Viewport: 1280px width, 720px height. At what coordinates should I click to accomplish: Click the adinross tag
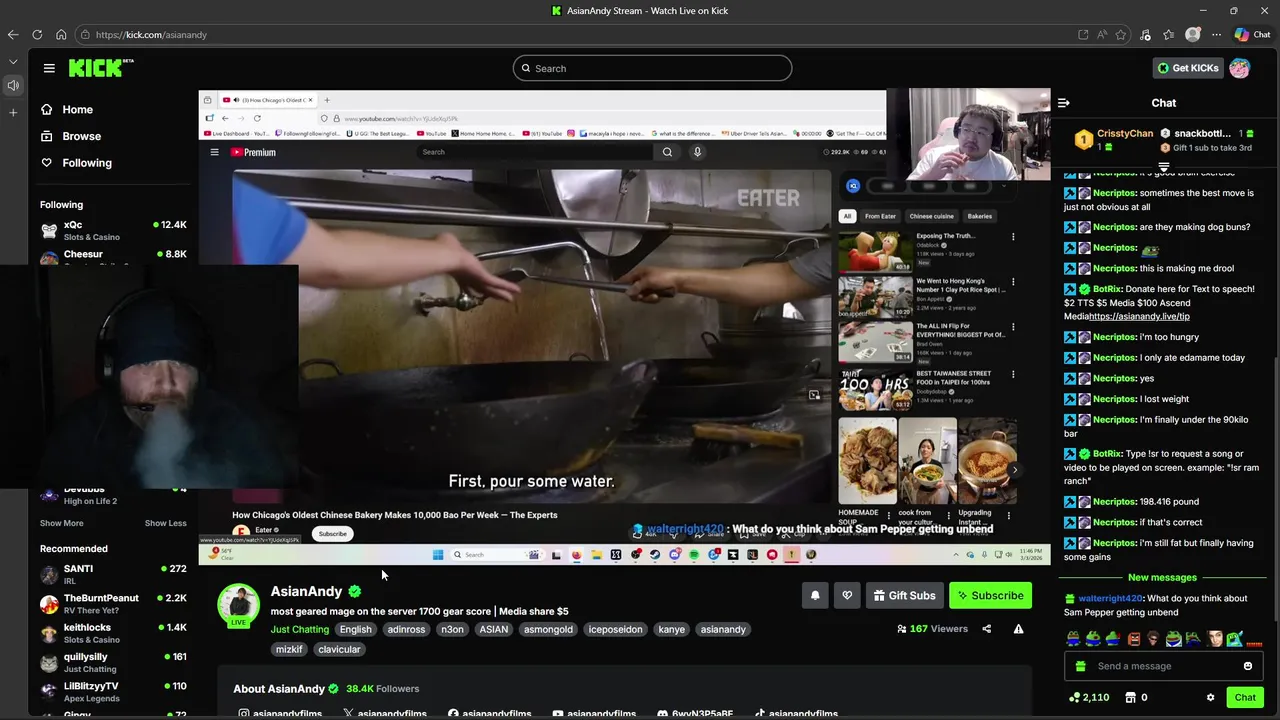406,630
